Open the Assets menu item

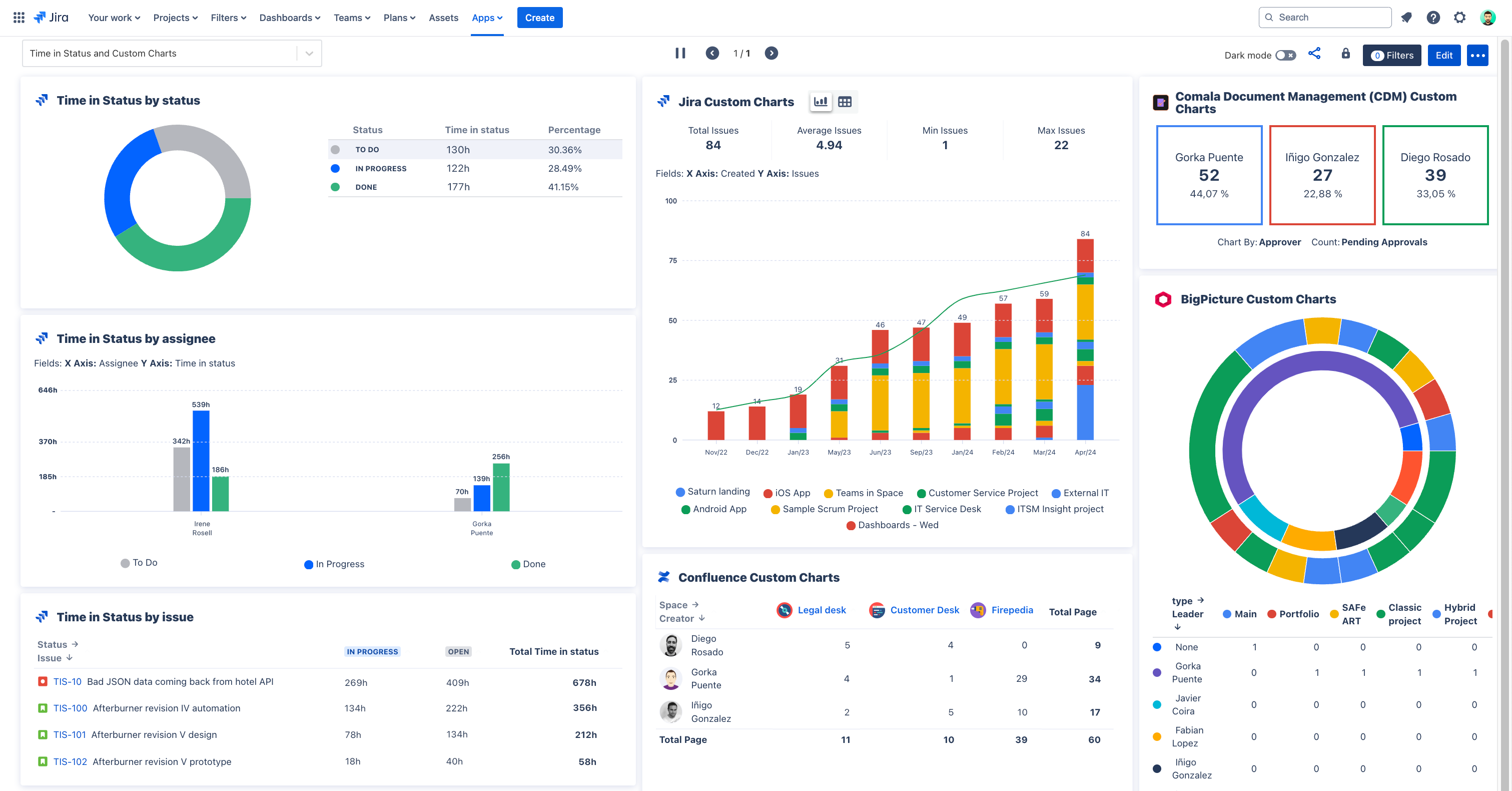[443, 18]
